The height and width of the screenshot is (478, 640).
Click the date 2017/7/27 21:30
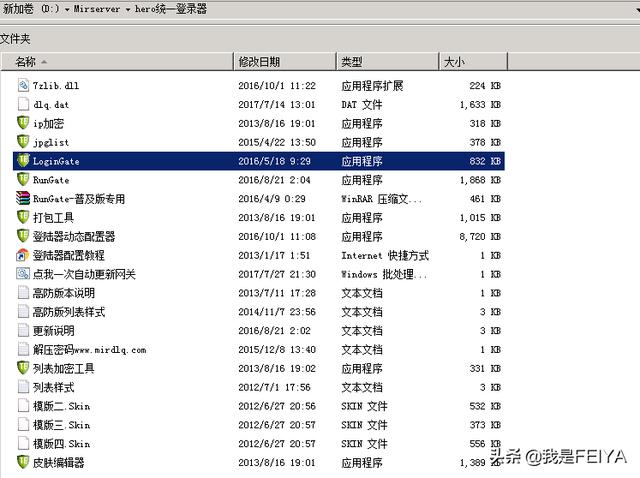coord(277,274)
